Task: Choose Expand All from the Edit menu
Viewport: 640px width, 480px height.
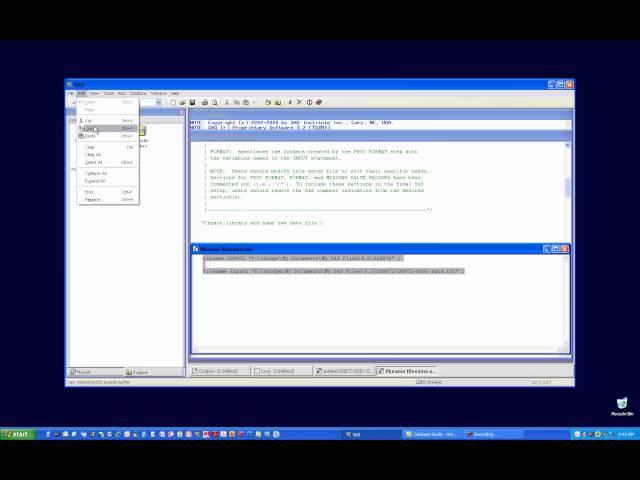Action: (x=108, y=181)
